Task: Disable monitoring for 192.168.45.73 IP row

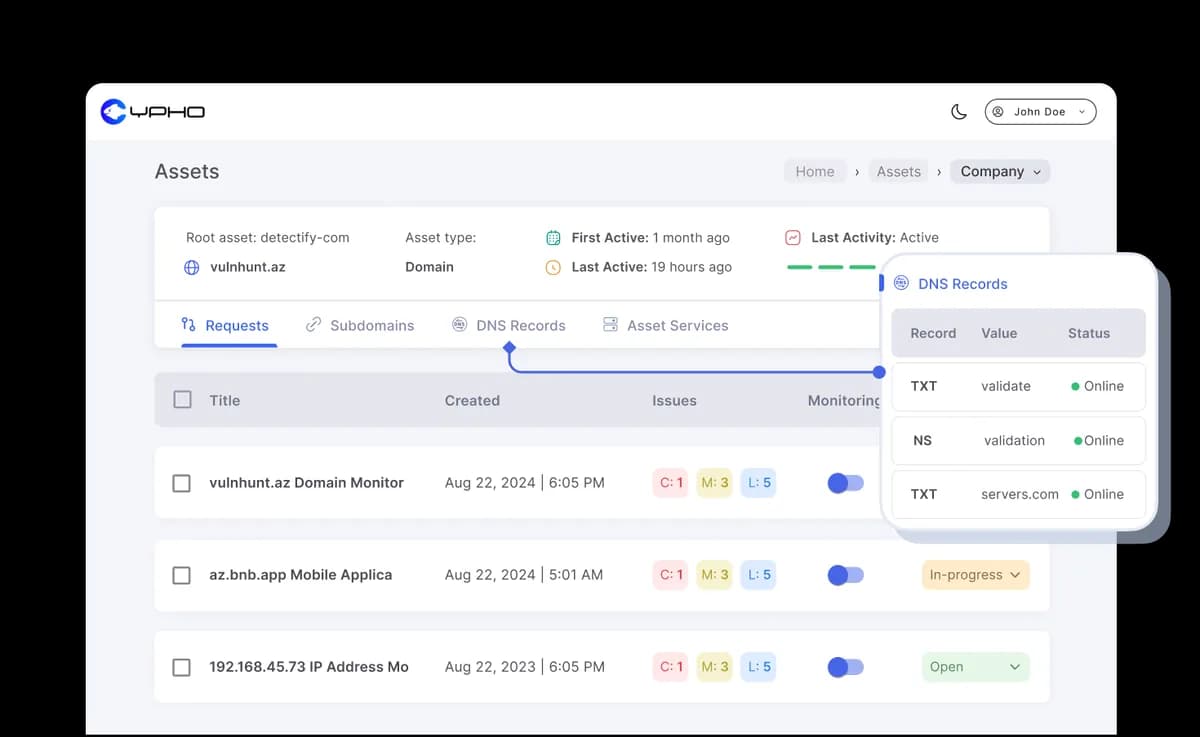Action: click(845, 667)
